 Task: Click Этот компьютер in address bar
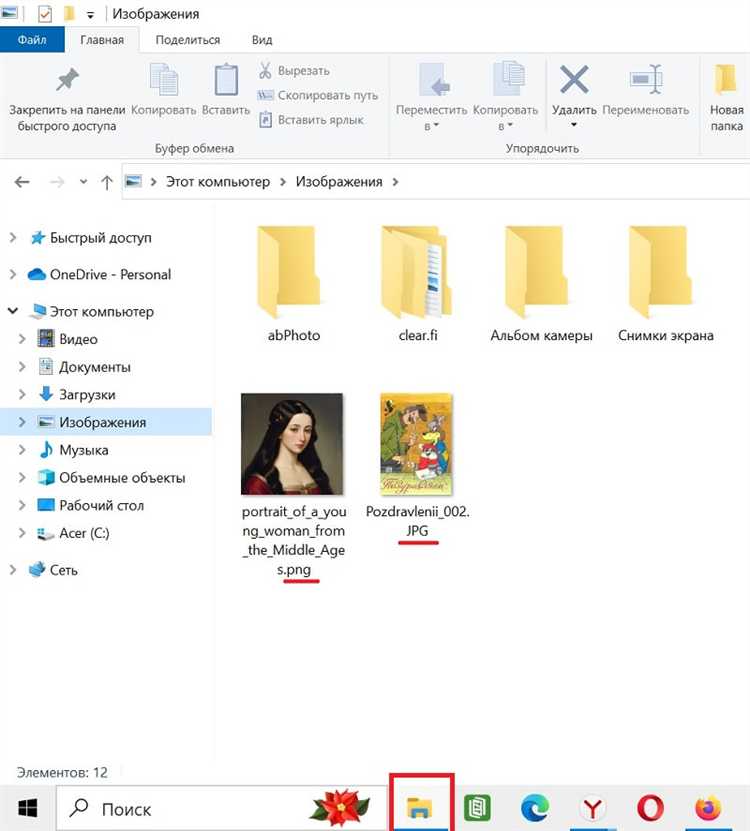pyautogui.click(x=218, y=182)
